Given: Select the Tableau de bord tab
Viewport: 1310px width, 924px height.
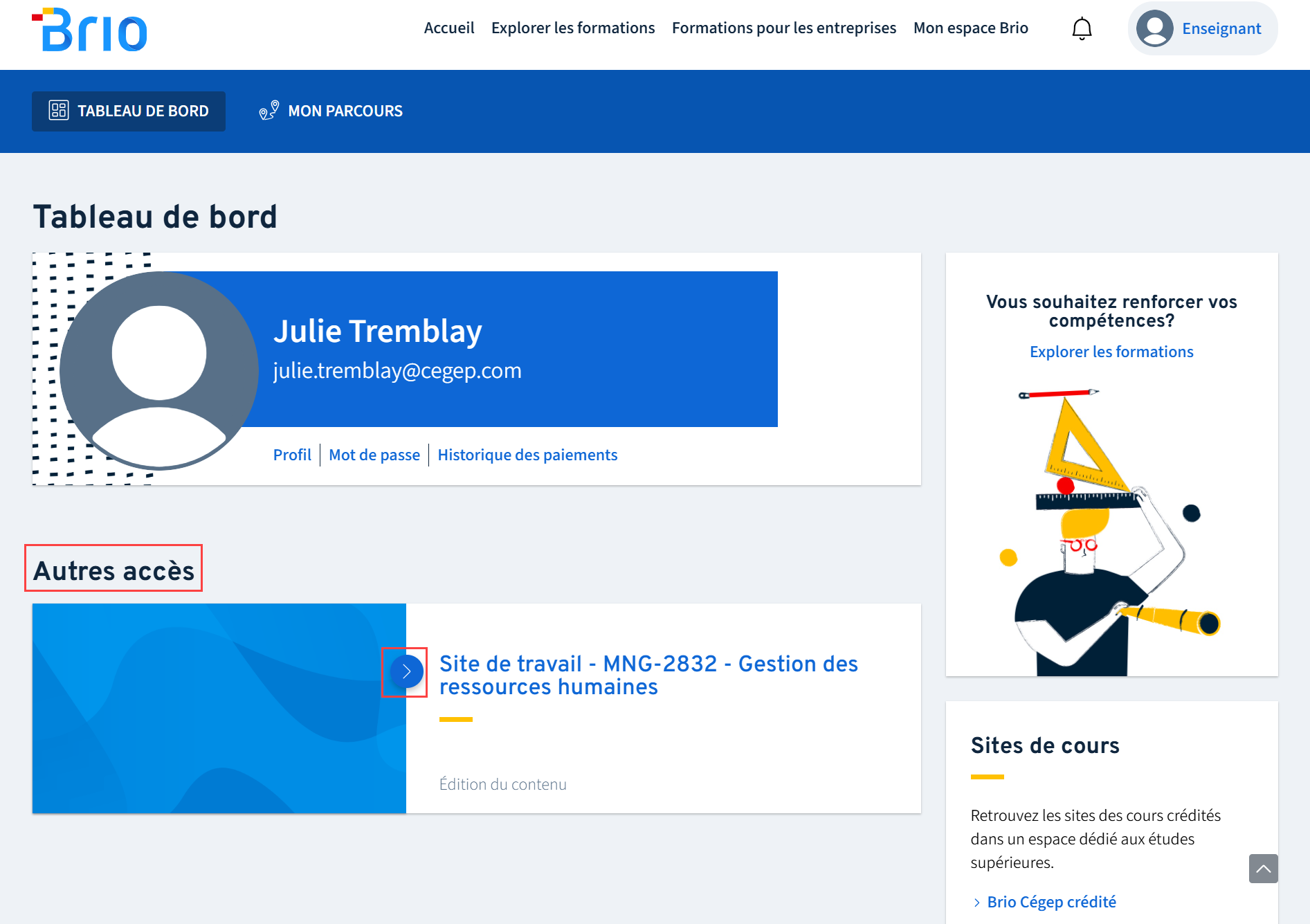Looking at the screenshot, I should [x=129, y=111].
